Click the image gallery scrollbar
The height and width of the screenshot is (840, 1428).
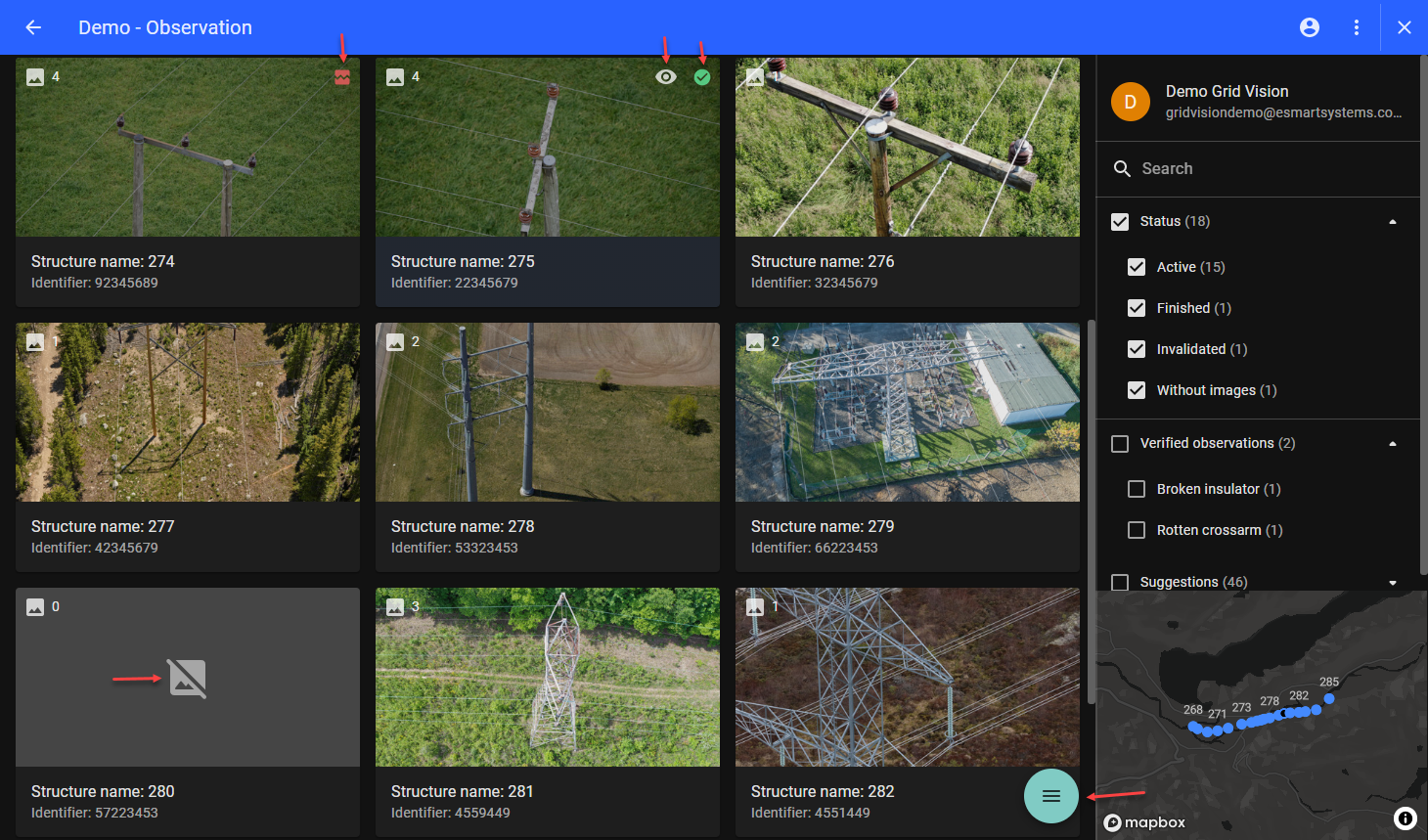tap(1092, 508)
